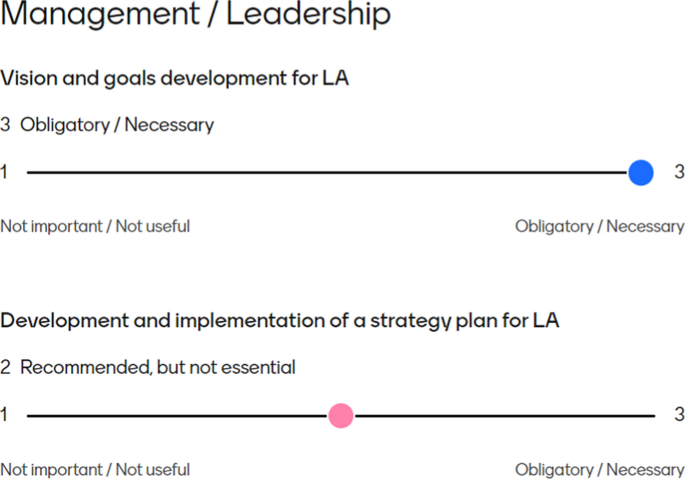The image size is (685, 479).
Task: Click the pink strategy plan slider handle
Action: [341, 416]
